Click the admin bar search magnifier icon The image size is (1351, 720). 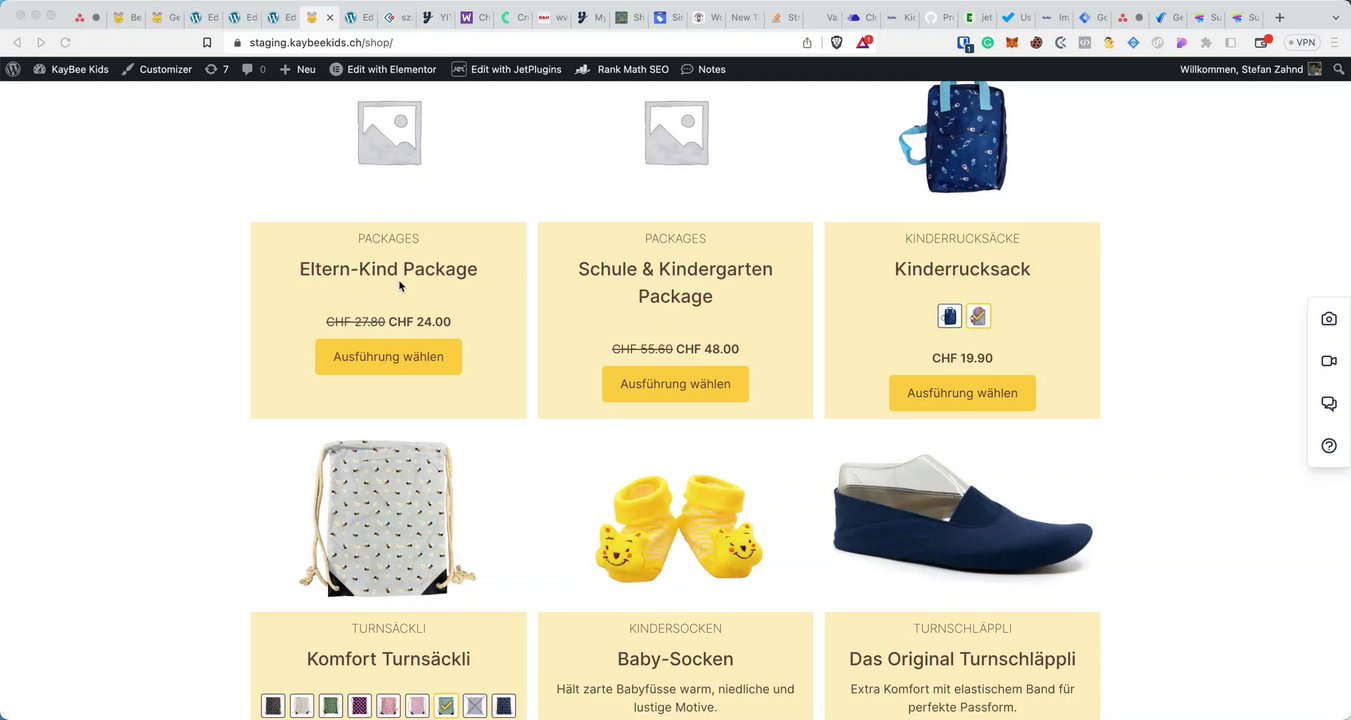1339,69
